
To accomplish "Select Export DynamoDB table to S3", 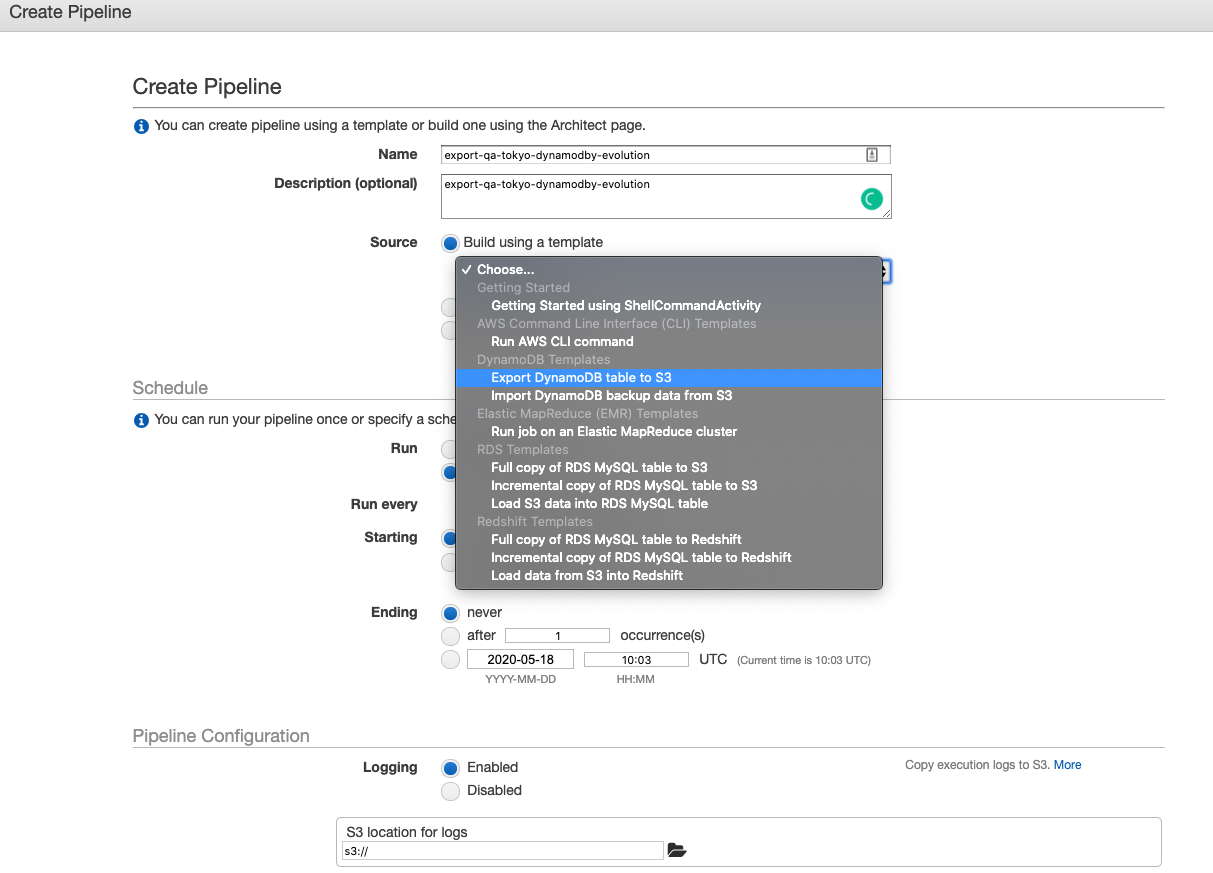I will click(668, 378).
